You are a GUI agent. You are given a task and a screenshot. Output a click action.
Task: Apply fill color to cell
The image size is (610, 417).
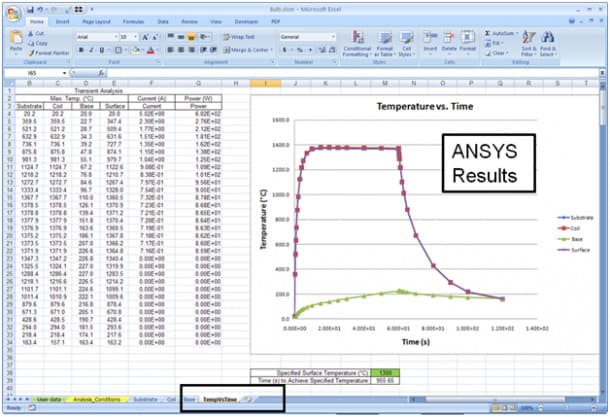(135, 50)
